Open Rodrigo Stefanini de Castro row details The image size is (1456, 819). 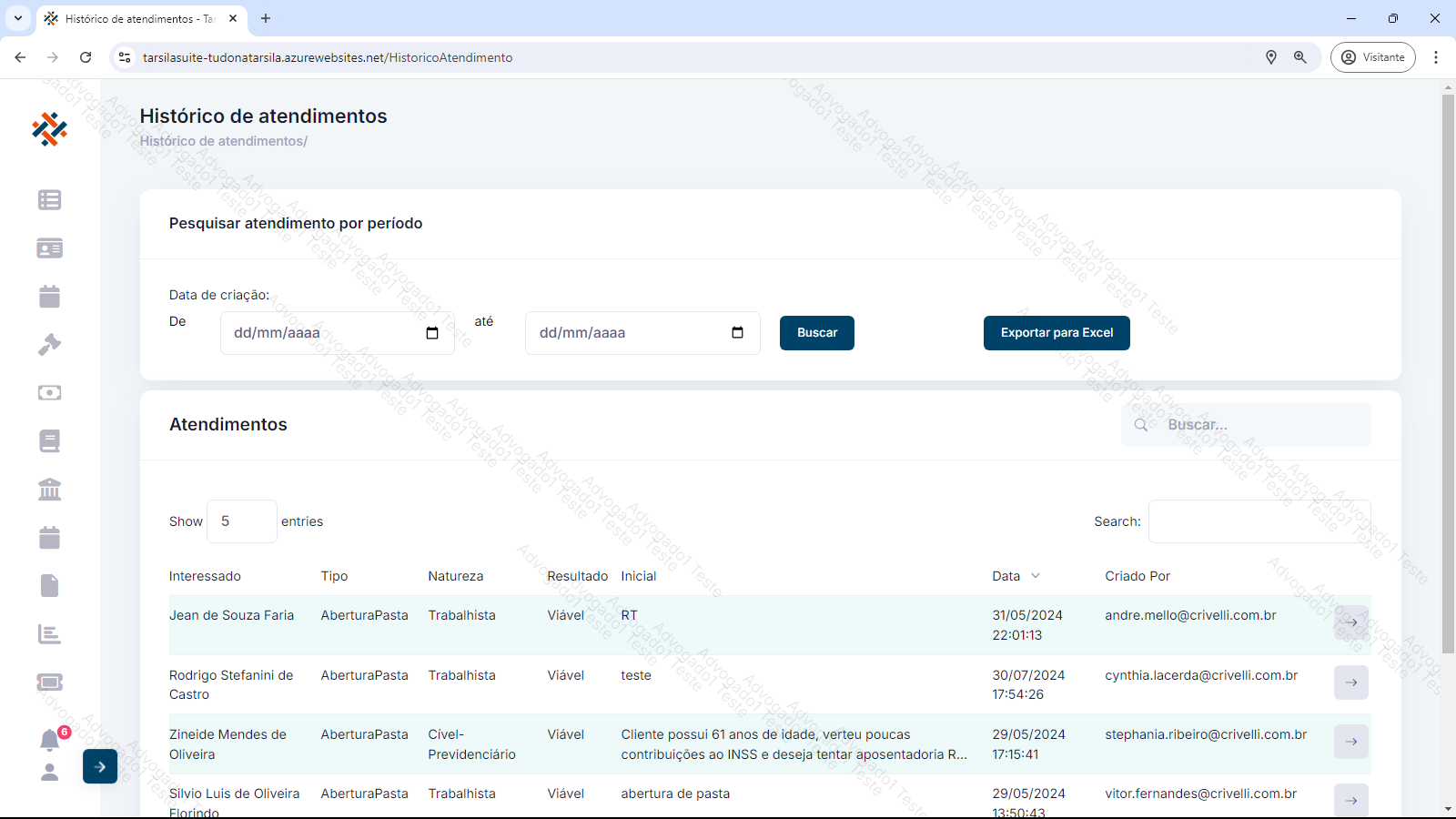click(x=1350, y=682)
